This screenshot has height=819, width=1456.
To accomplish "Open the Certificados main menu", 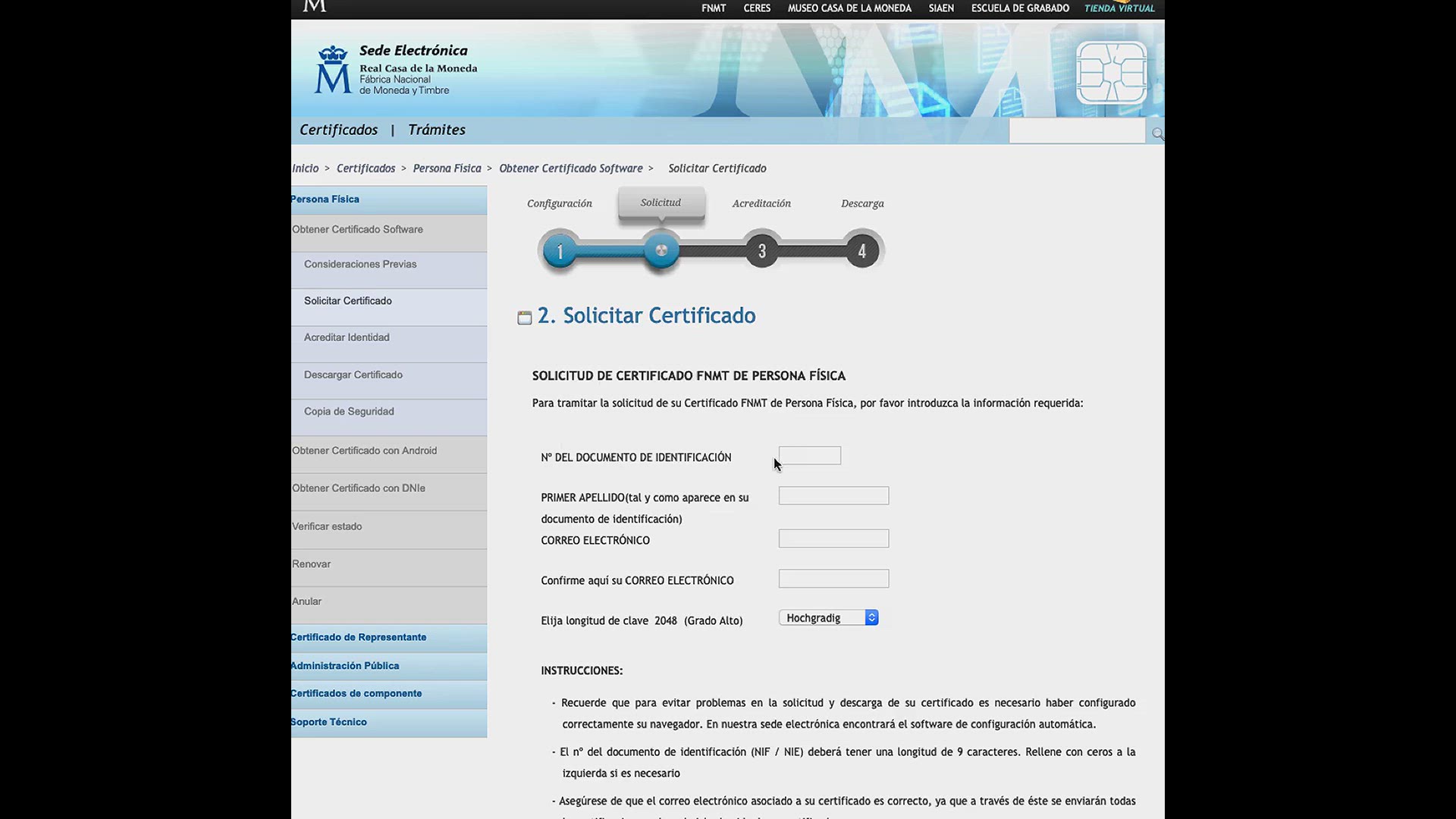I will (x=338, y=130).
